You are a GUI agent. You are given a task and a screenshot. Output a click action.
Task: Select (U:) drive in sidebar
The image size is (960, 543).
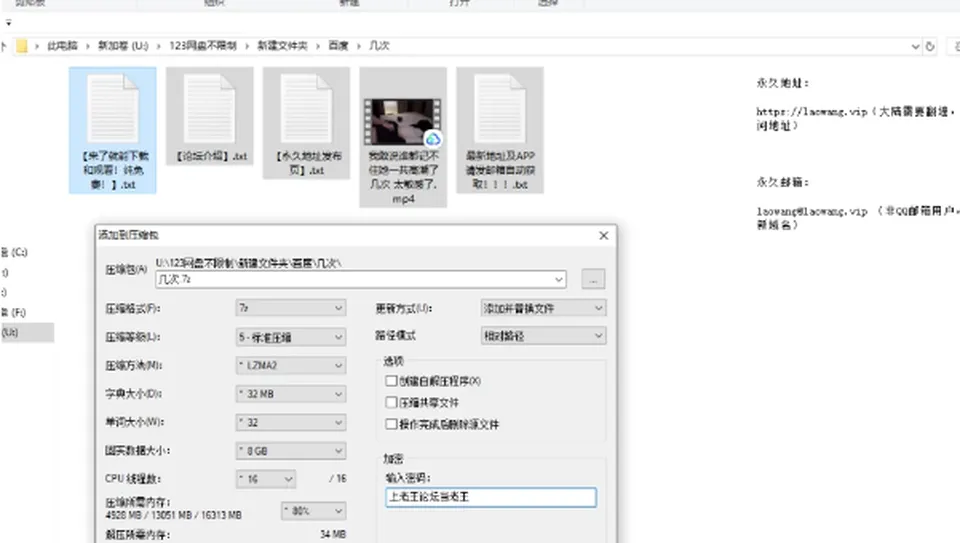point(27,332)
